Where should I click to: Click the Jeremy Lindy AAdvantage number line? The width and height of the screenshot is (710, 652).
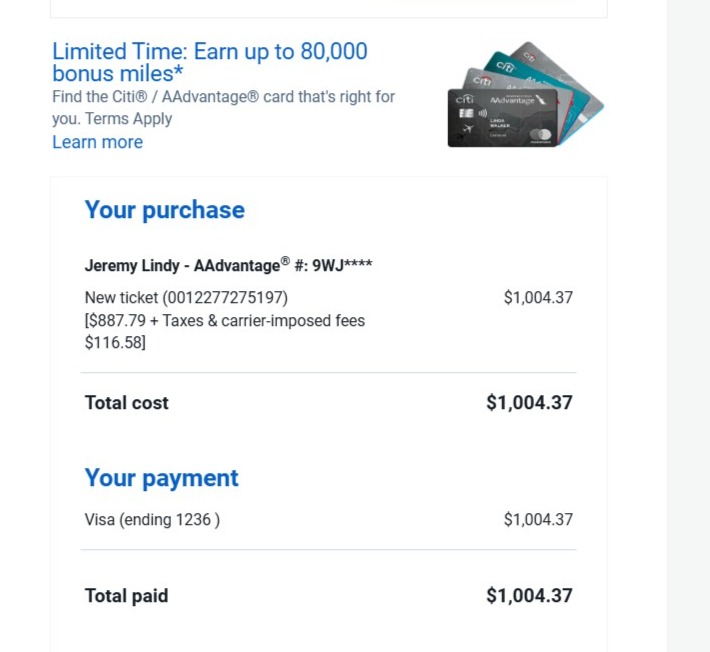coord(229,265)
